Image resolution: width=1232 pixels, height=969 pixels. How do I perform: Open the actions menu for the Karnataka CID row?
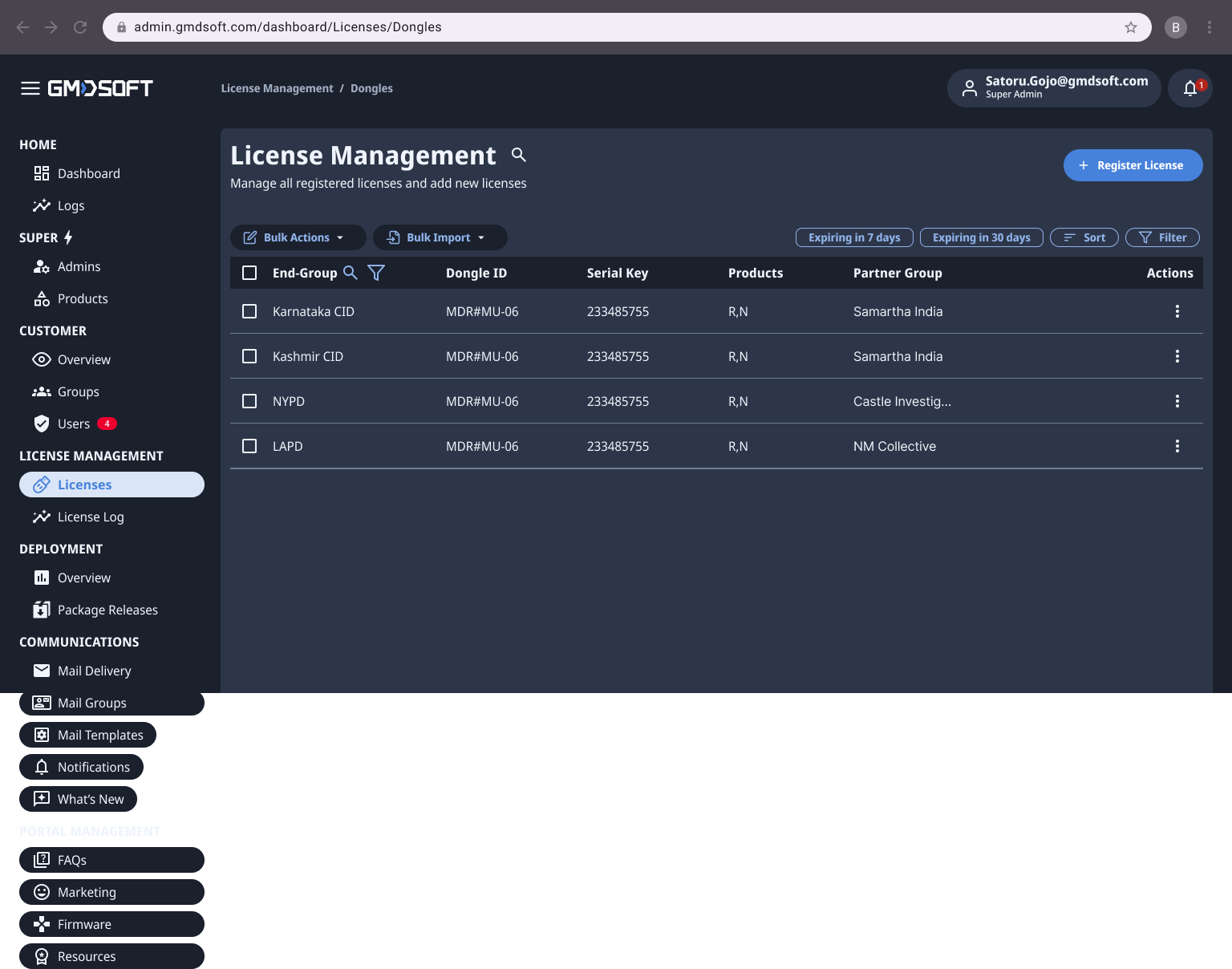pyautogui.click(x=1177, y=311)
